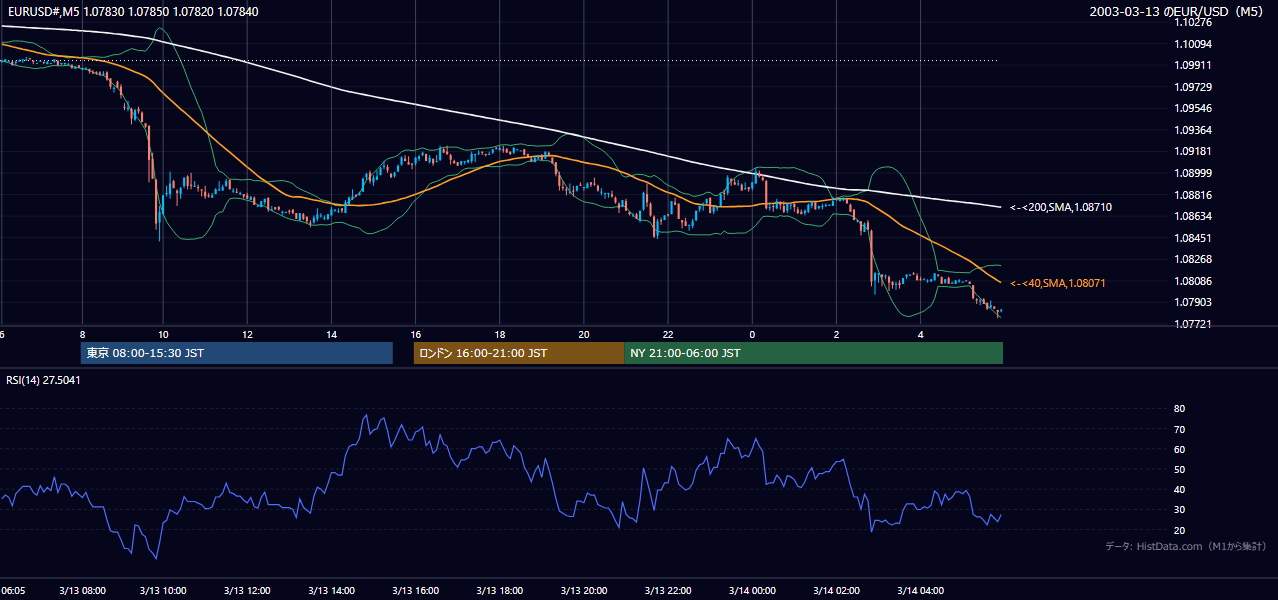Click price axis label 1.08451

coord(1193,238)
